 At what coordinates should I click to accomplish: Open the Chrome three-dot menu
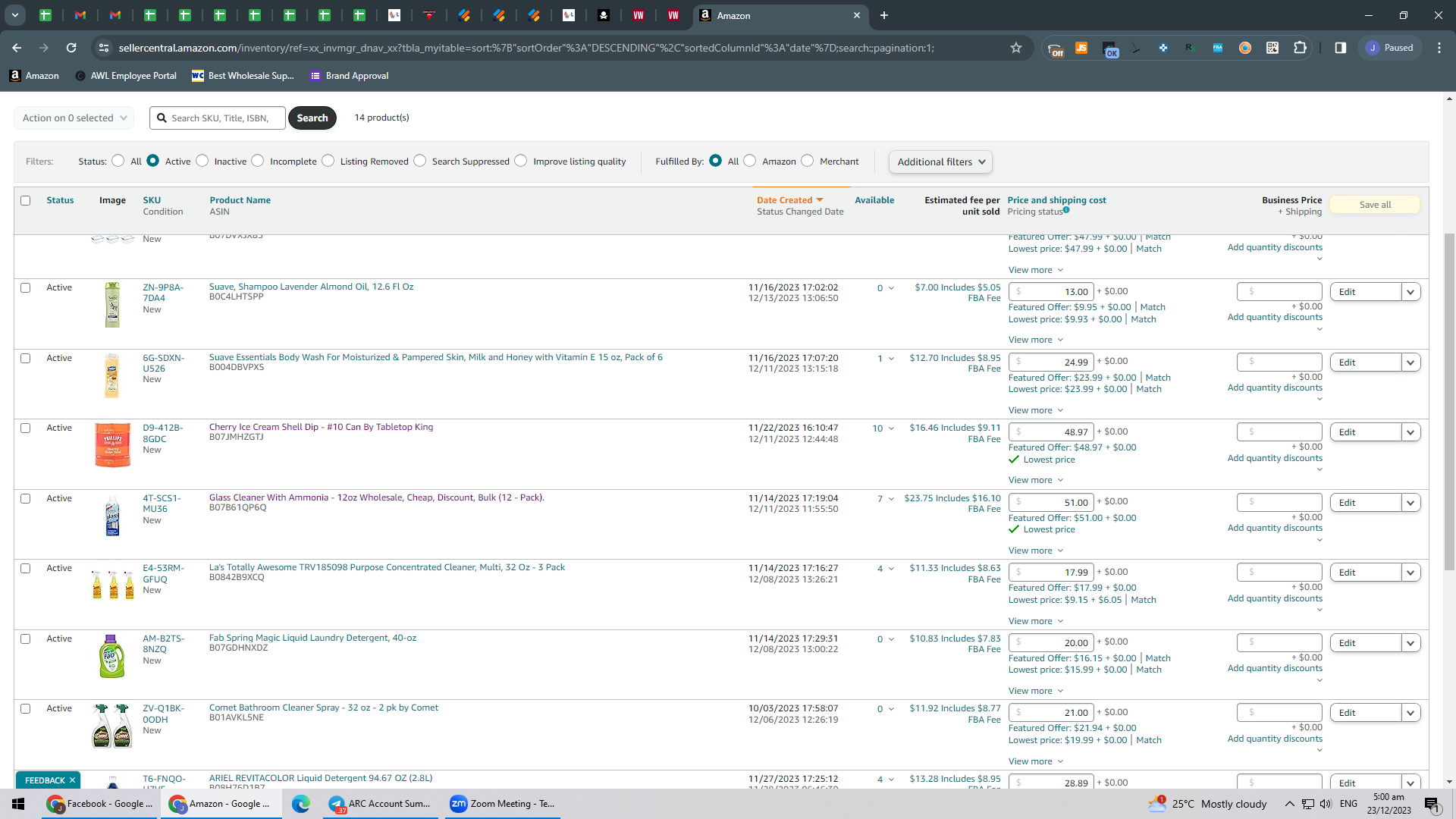(x=1439, y=48)
